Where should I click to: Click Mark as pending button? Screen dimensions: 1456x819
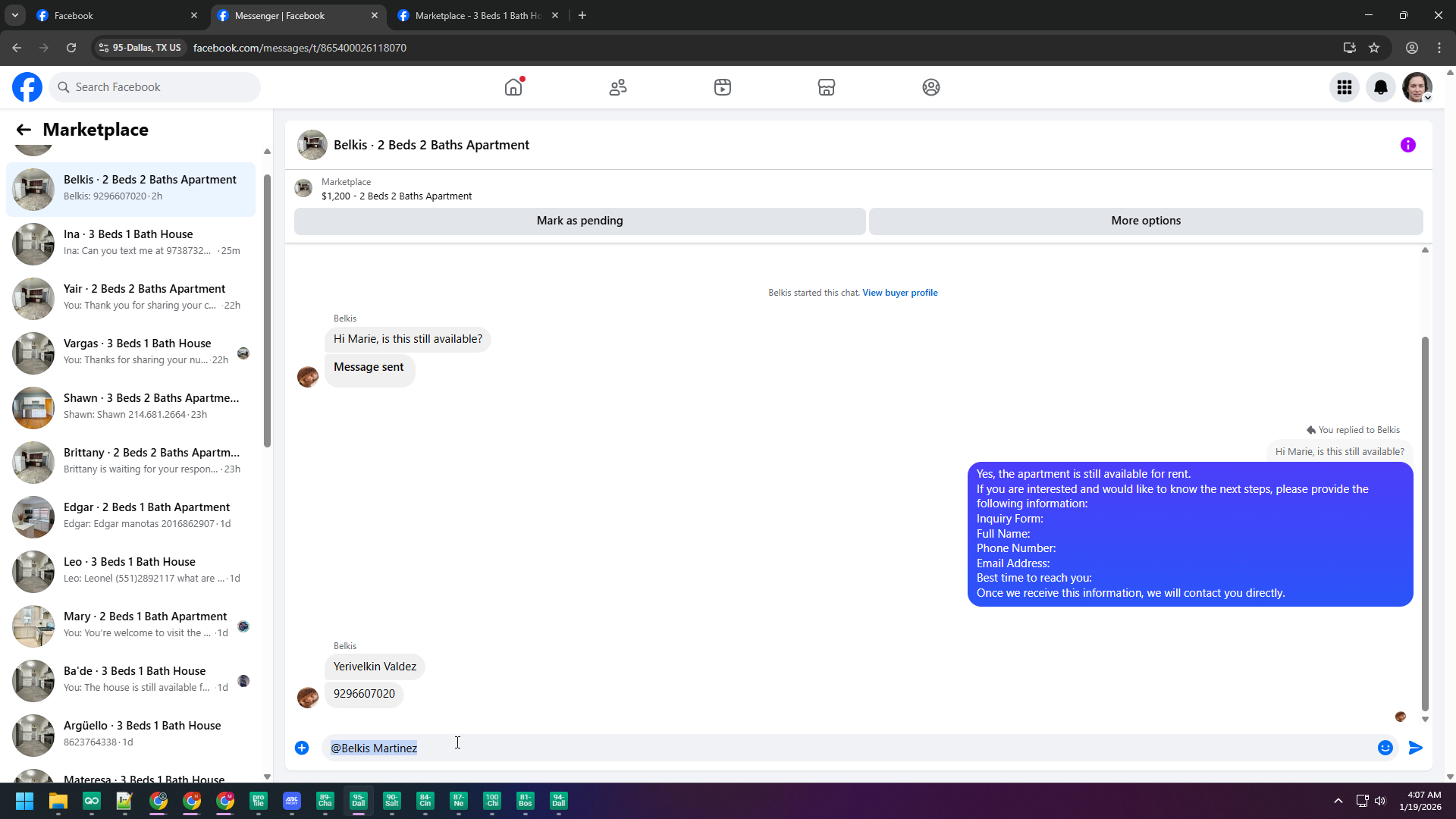580,221
